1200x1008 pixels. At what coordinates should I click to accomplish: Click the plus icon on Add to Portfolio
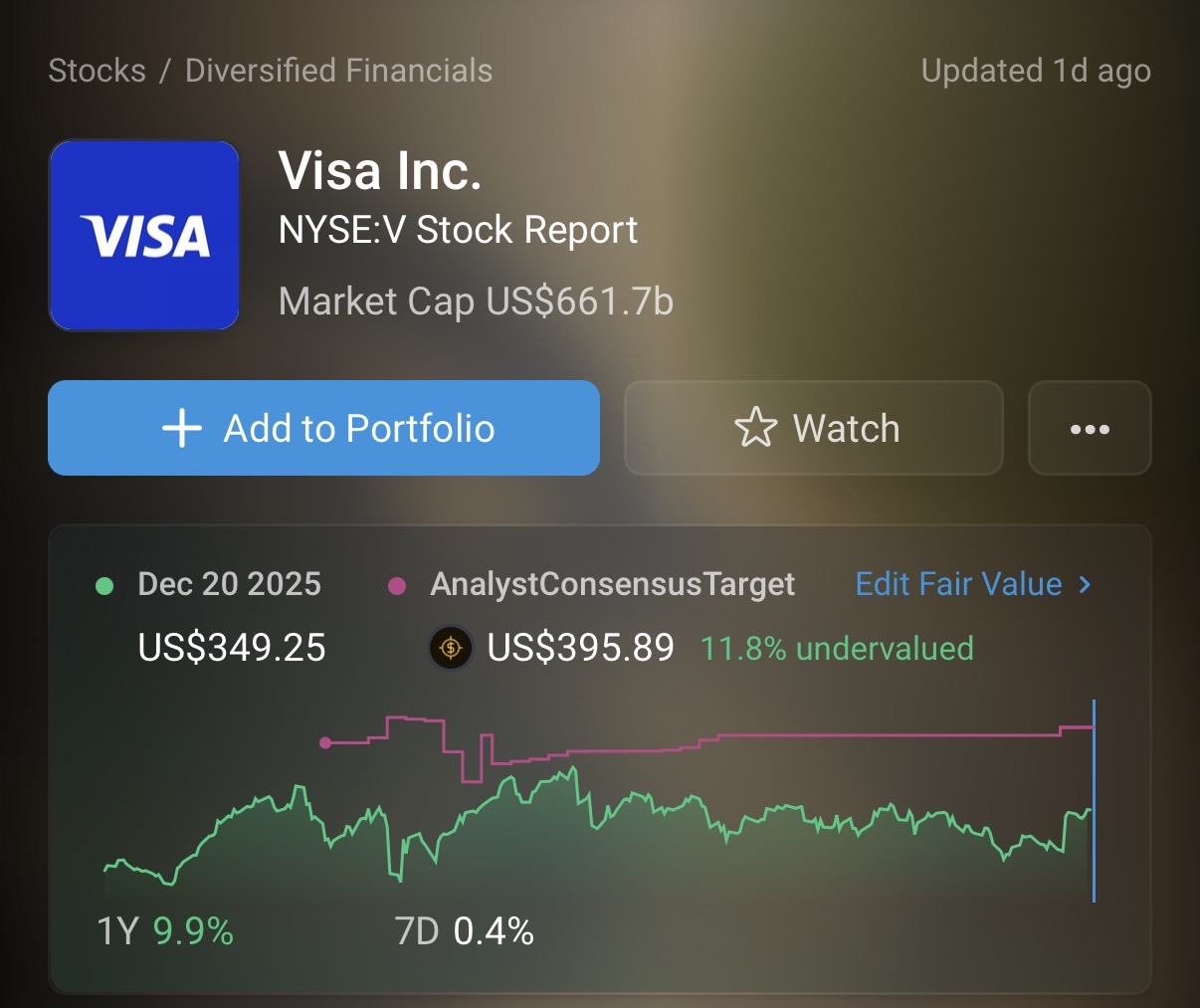182,429
